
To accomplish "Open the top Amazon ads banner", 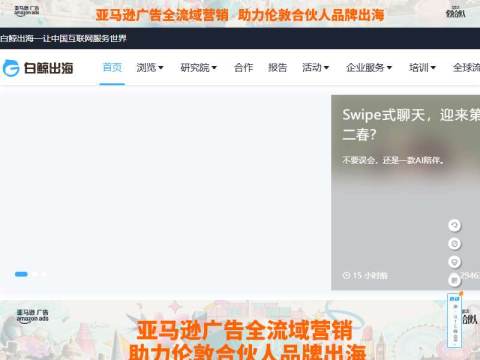I will [x=240, y=14].
